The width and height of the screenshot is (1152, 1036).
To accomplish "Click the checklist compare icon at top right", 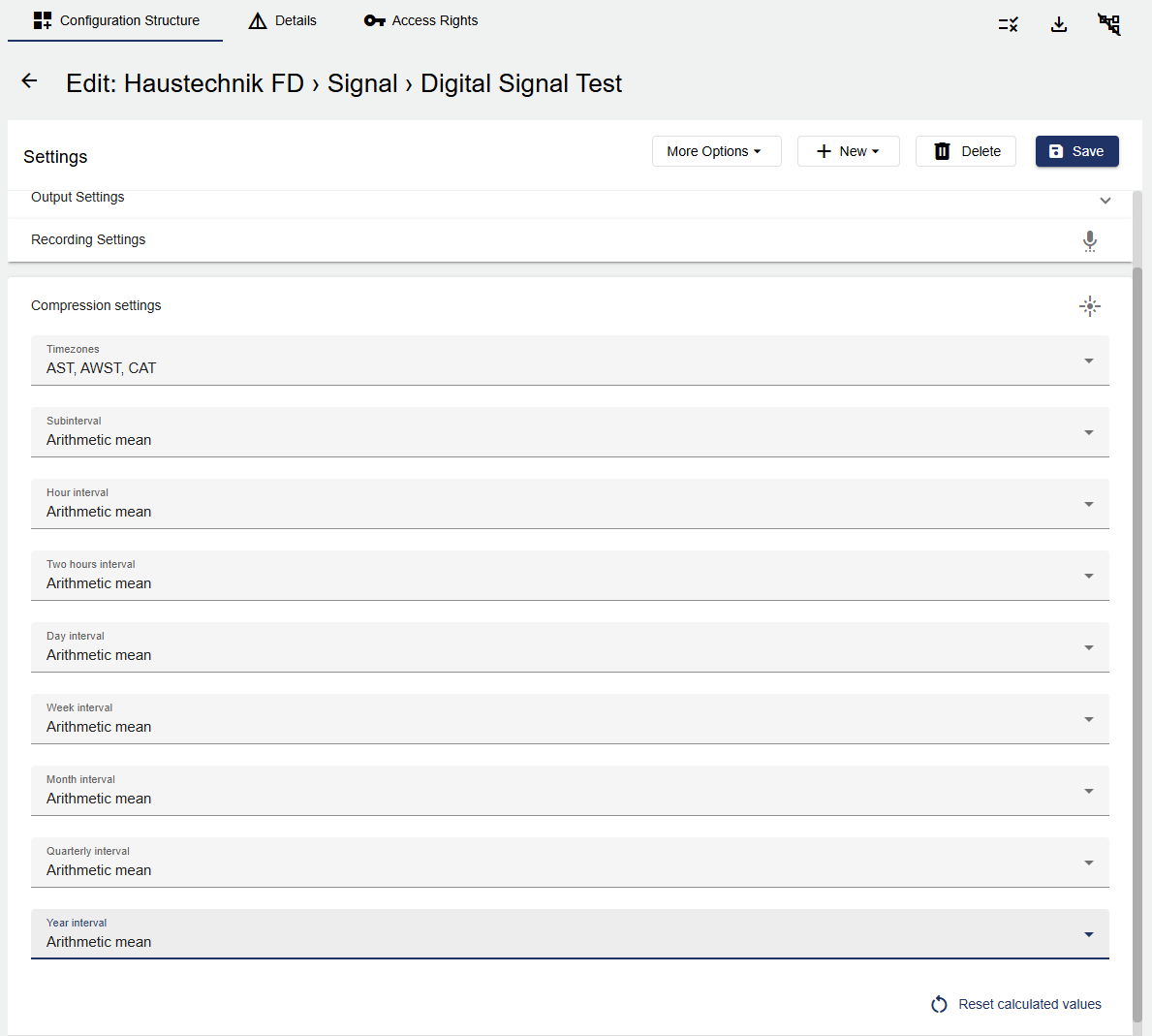I will [x=1008, y=24].
